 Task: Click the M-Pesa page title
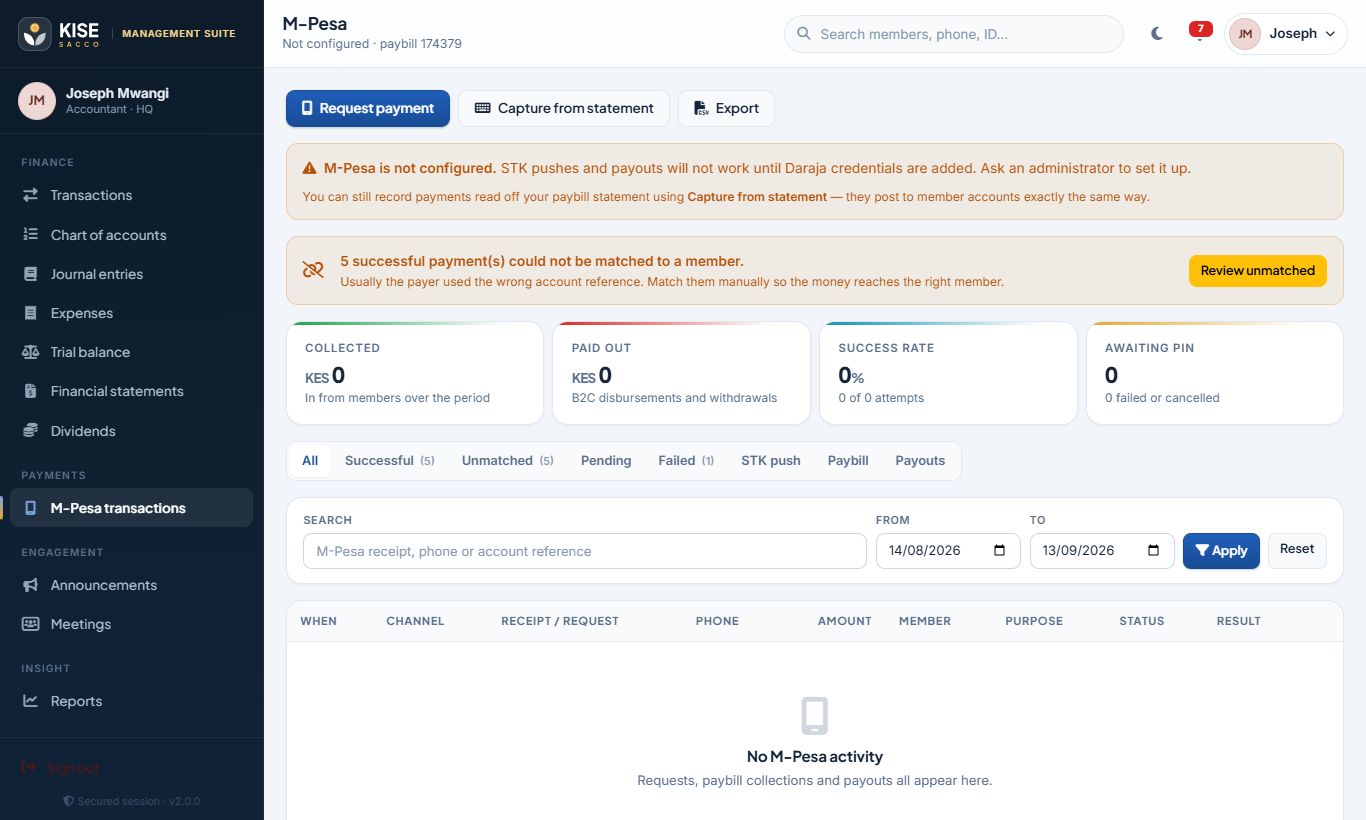315,24
